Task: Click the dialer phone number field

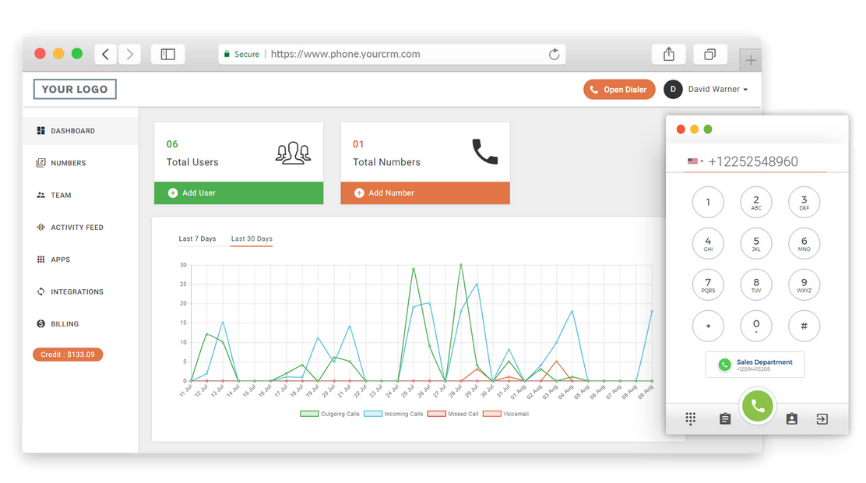Action: click(x=754, y=162)
